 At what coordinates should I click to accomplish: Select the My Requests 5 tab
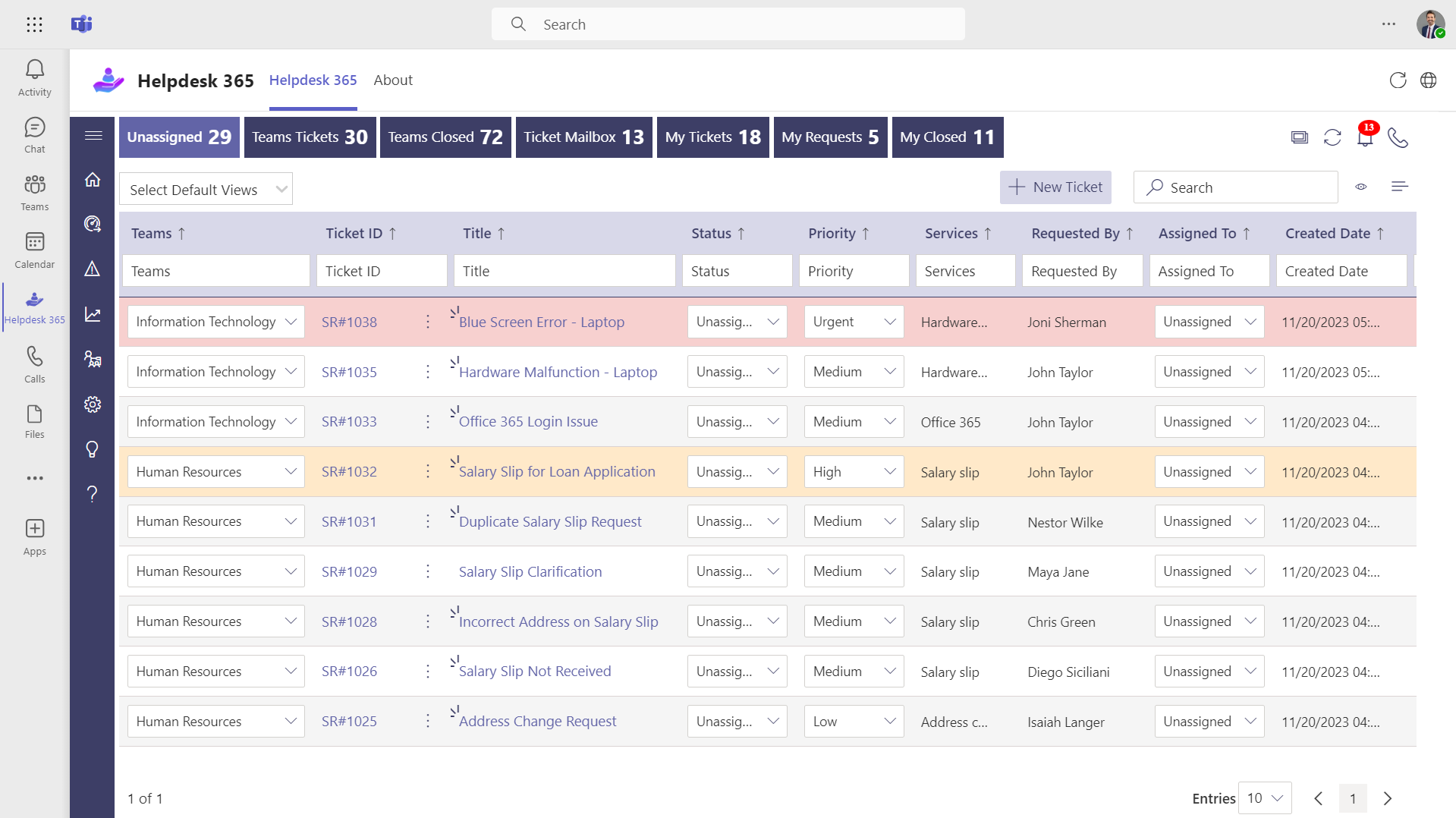[831, 137]
